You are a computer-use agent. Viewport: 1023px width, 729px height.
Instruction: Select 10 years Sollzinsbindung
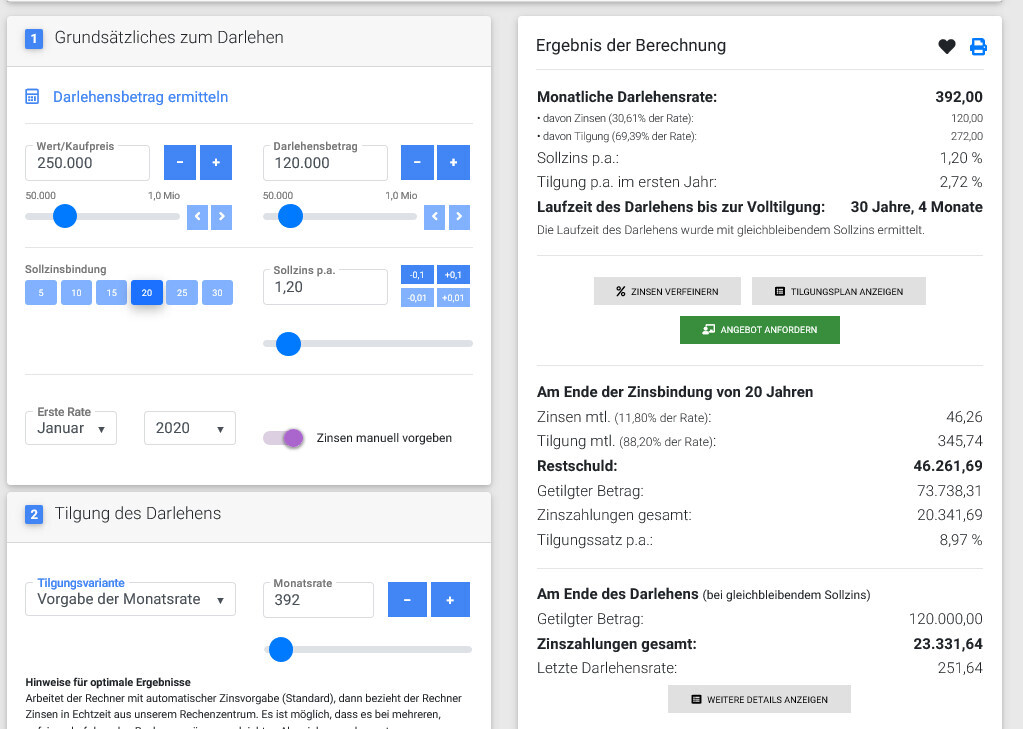tap(76, 293)
